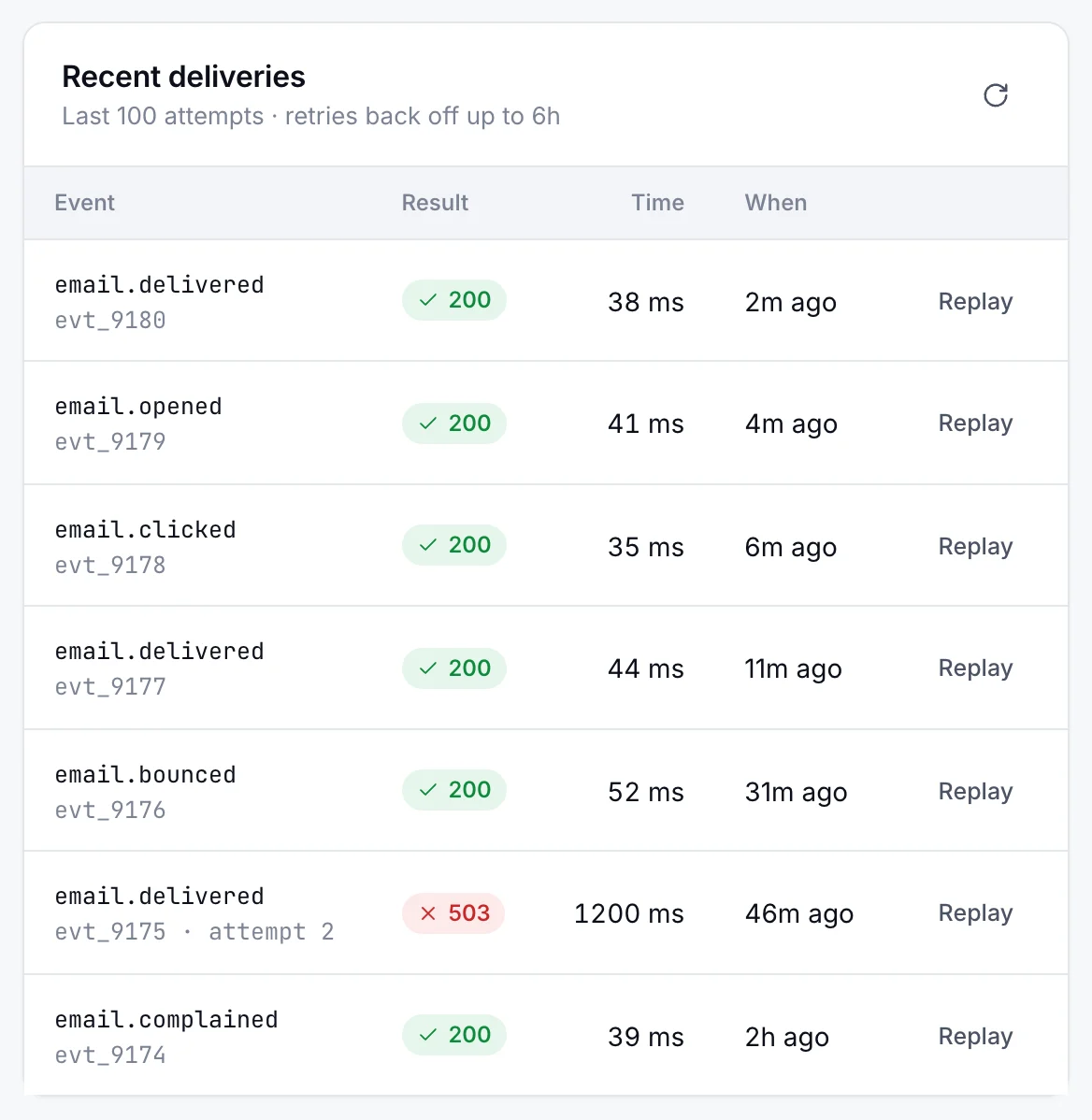Click the 41 ms time value
Image resolution: width=1092 pixels, height=1120 pixels.
(x=646, y=424)
